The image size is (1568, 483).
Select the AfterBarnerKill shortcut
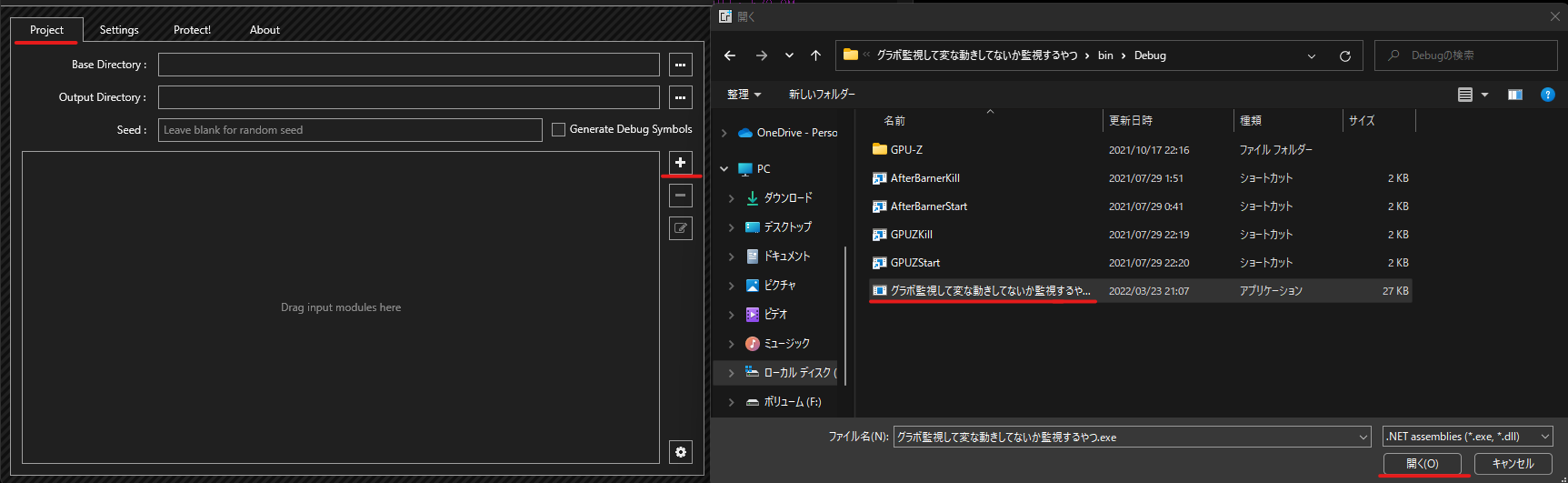[x=1140, y=178]
